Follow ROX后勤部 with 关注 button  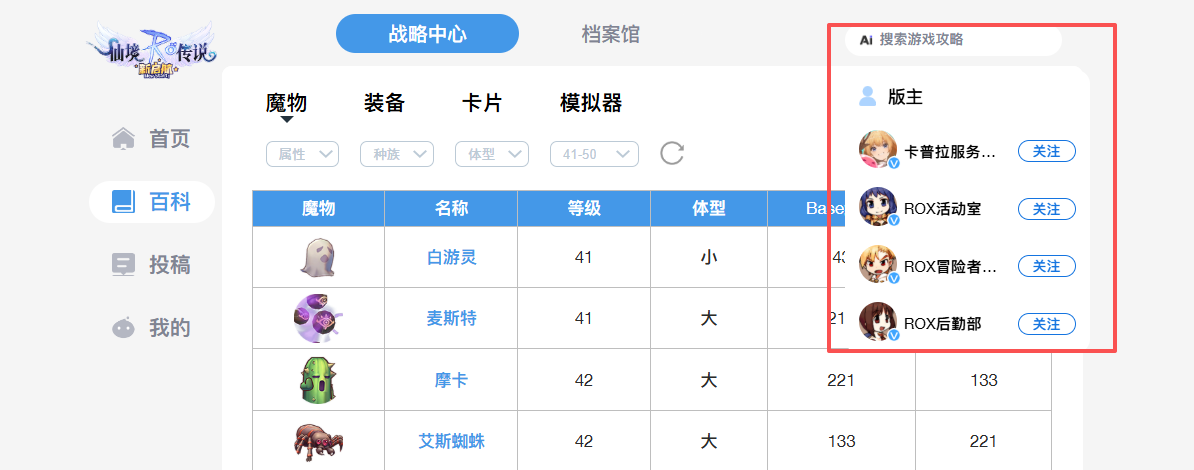click(1047, 324)
